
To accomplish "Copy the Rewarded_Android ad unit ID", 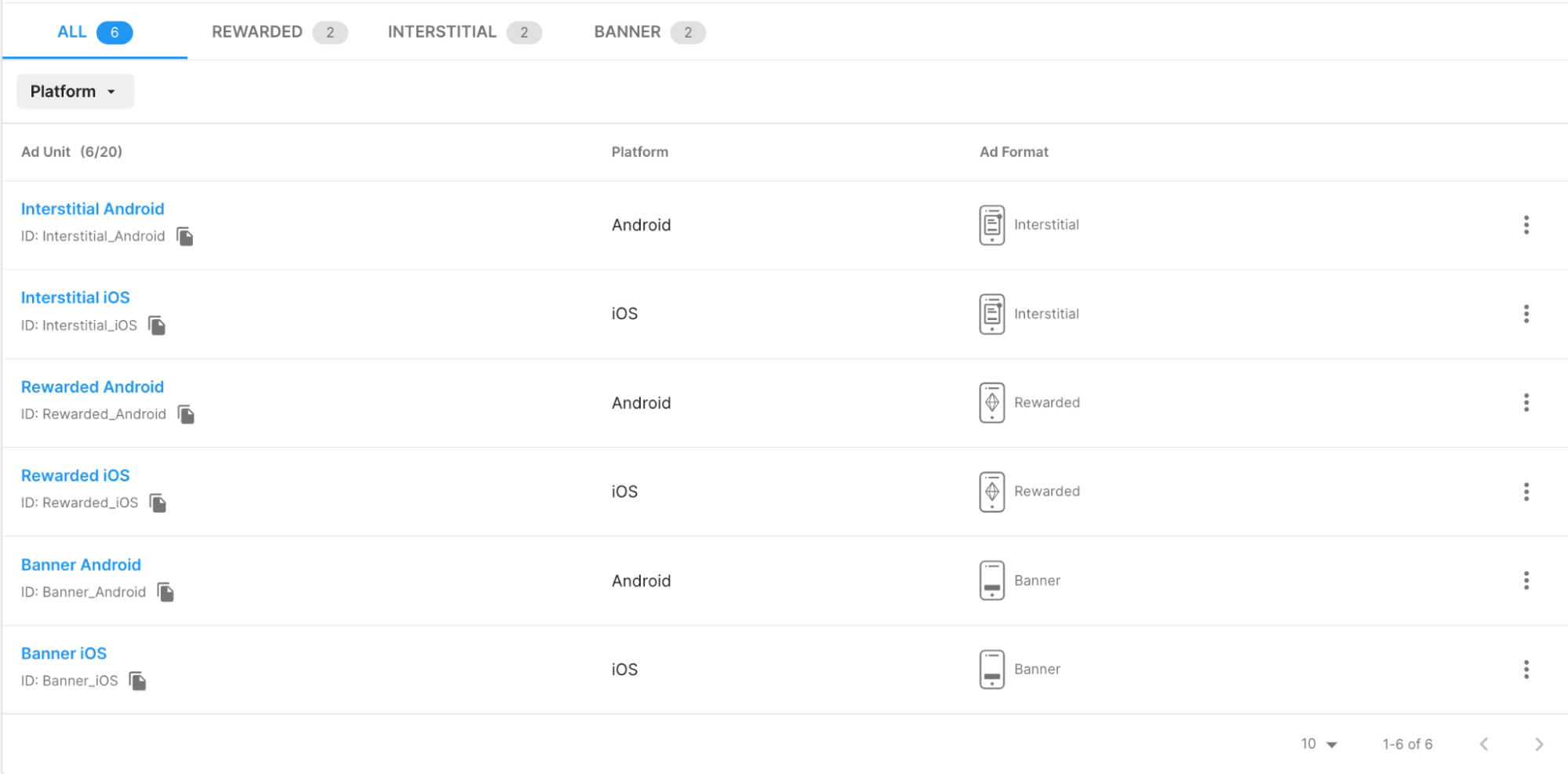I will pos(186,414).
